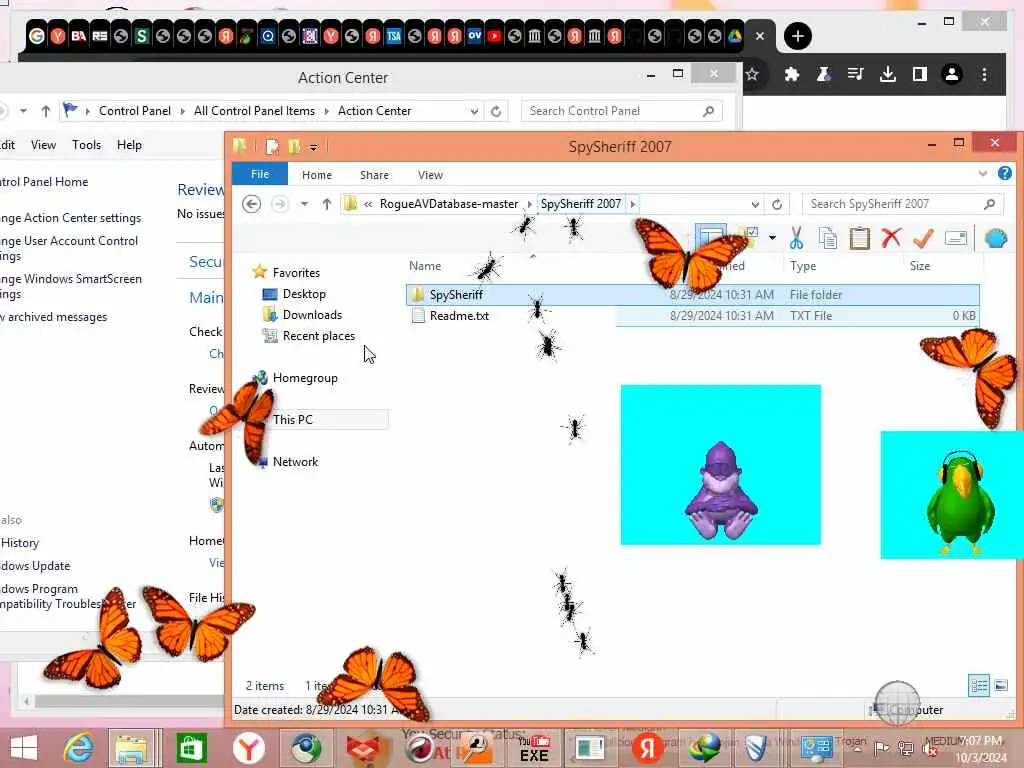The image size is (1024, 768).
Task: Open Action Center address bar dropdown
Action: click(474, 112)
